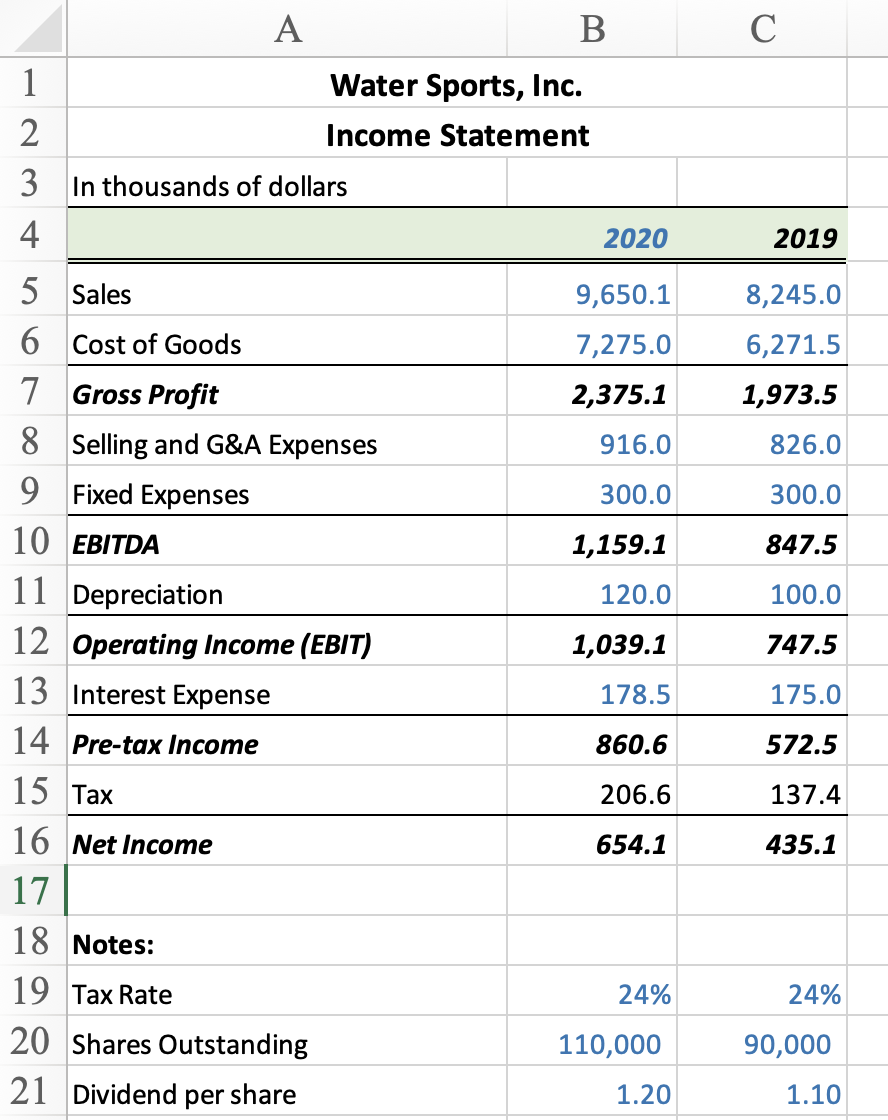
Task: Select the 2019 year header cell
Action: pos(762,235)
